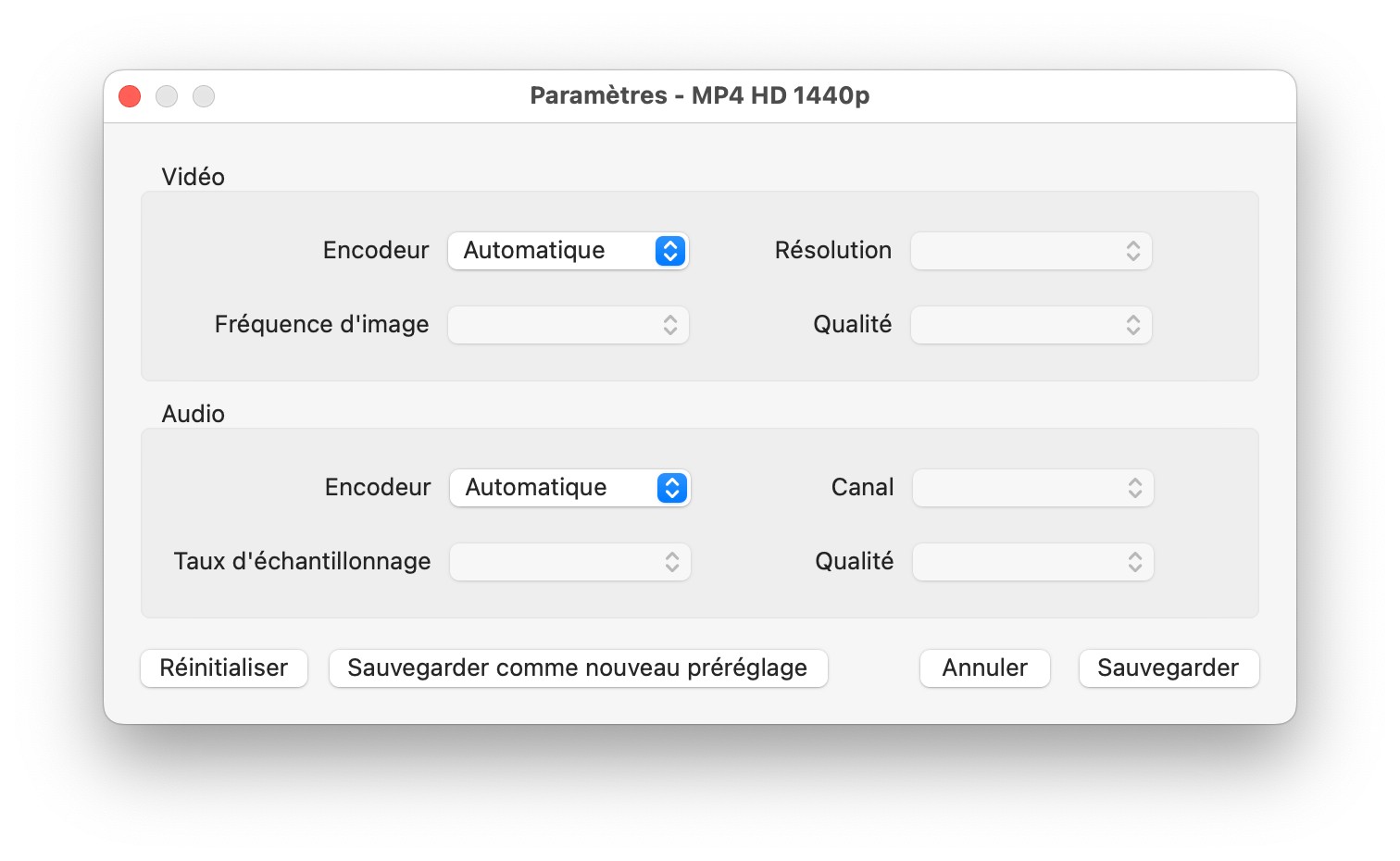Open the video Qualité dropdown

[x=1031, y=325]
